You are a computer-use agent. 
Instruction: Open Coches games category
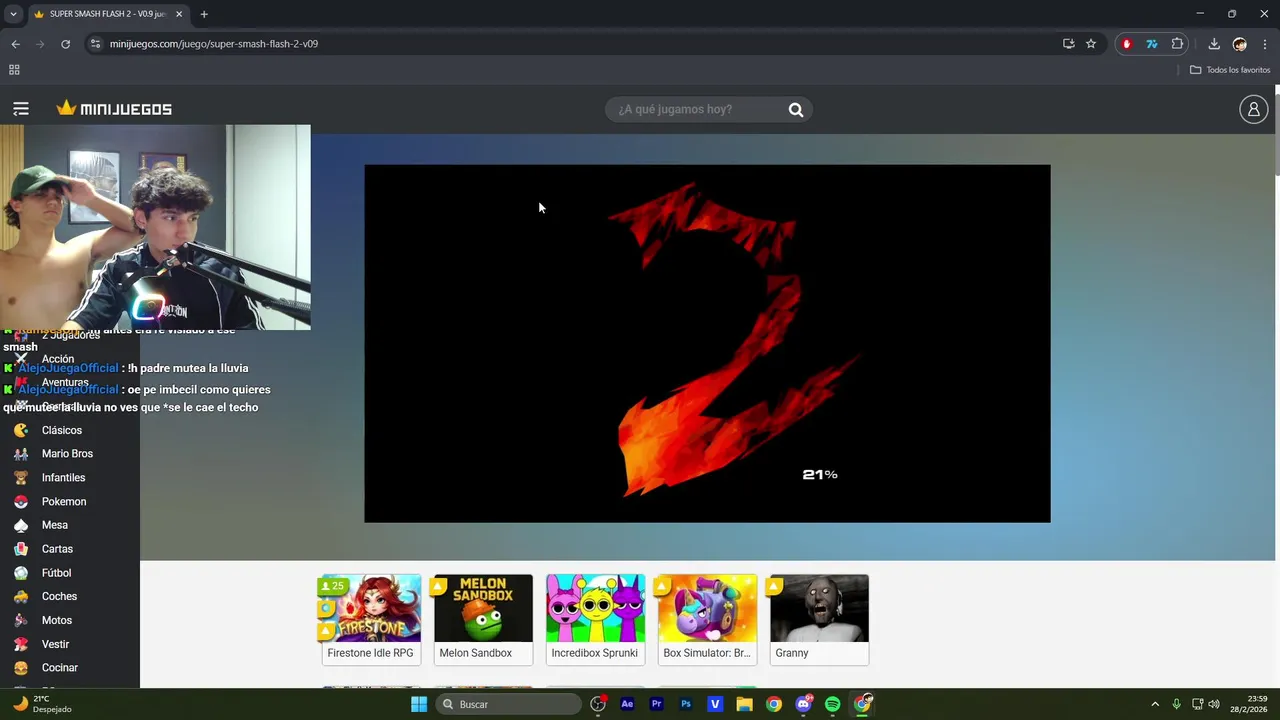coord(59,596)
